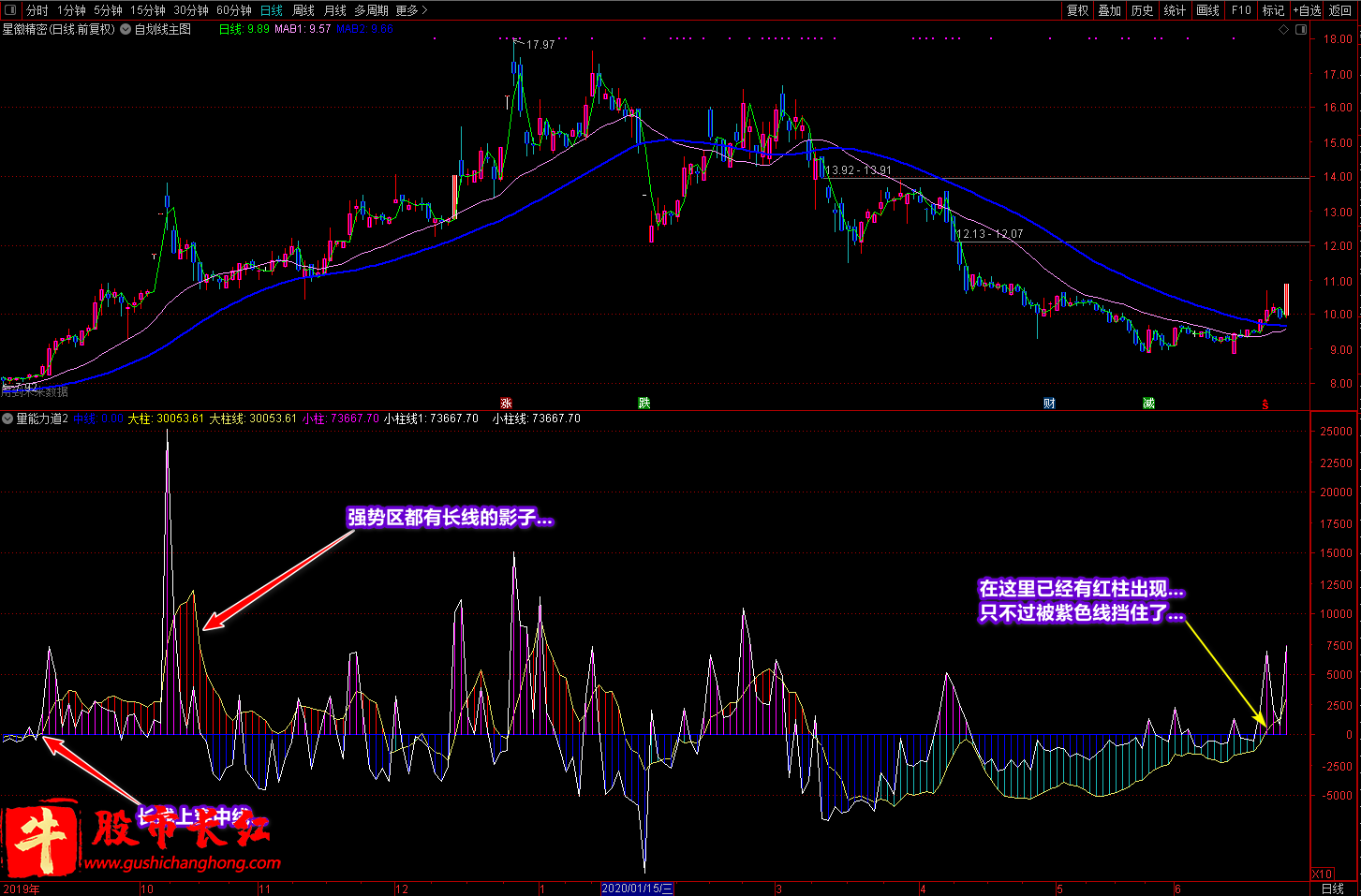
Task: Switch to 分时 view
Action: pos(37,10)
